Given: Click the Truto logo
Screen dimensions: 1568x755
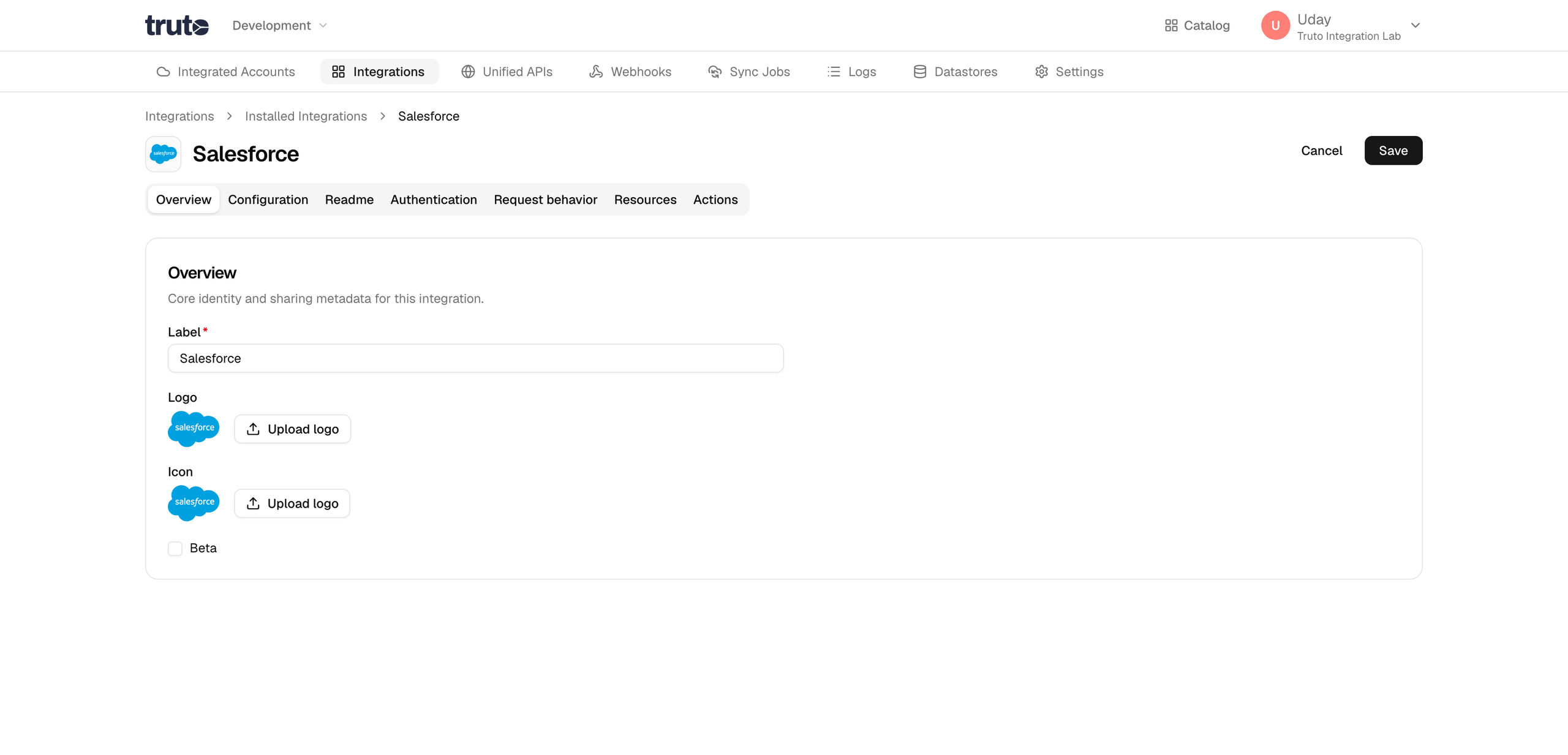Looking at the screenshot, I should coord(176,25).
